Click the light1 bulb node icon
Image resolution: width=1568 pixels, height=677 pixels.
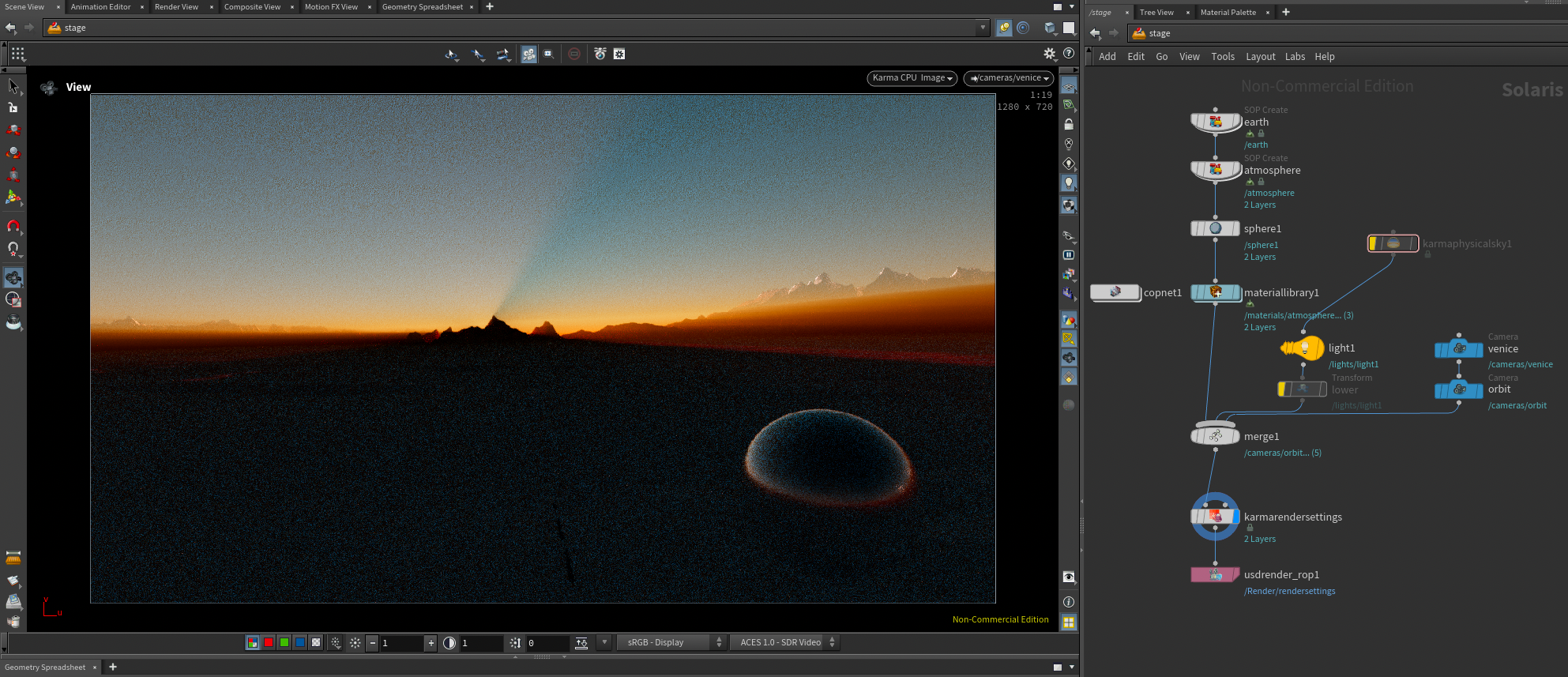(x=1304, y=348)
